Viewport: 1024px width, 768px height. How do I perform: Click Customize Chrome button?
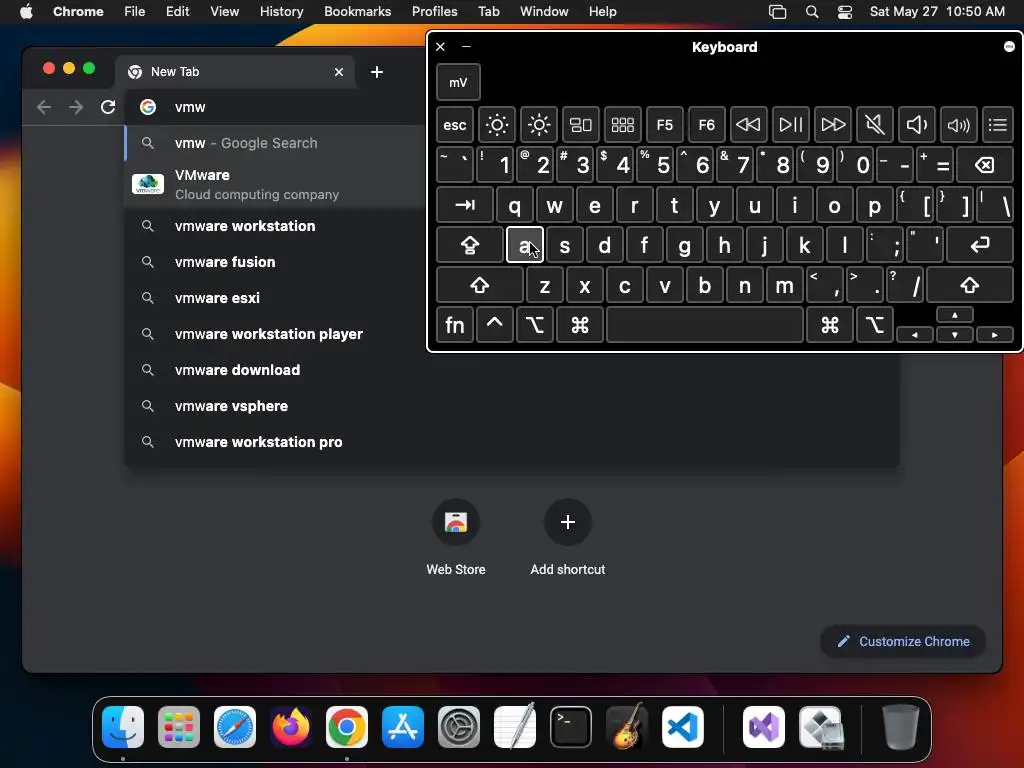(903, 641)
